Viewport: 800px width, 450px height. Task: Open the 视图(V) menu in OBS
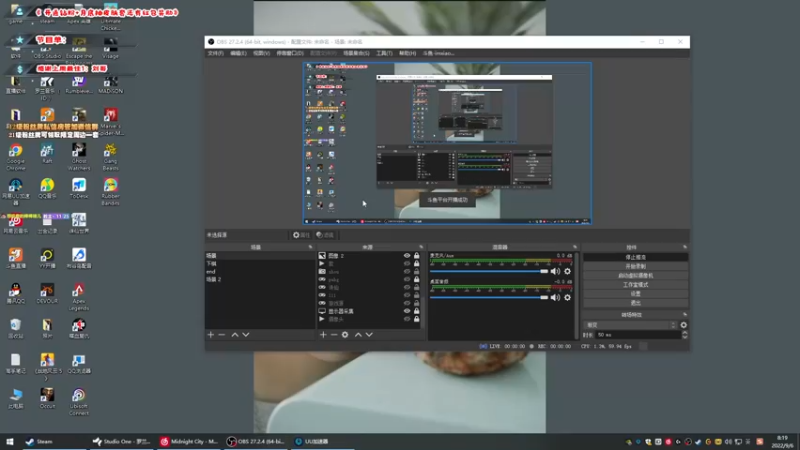261,53
